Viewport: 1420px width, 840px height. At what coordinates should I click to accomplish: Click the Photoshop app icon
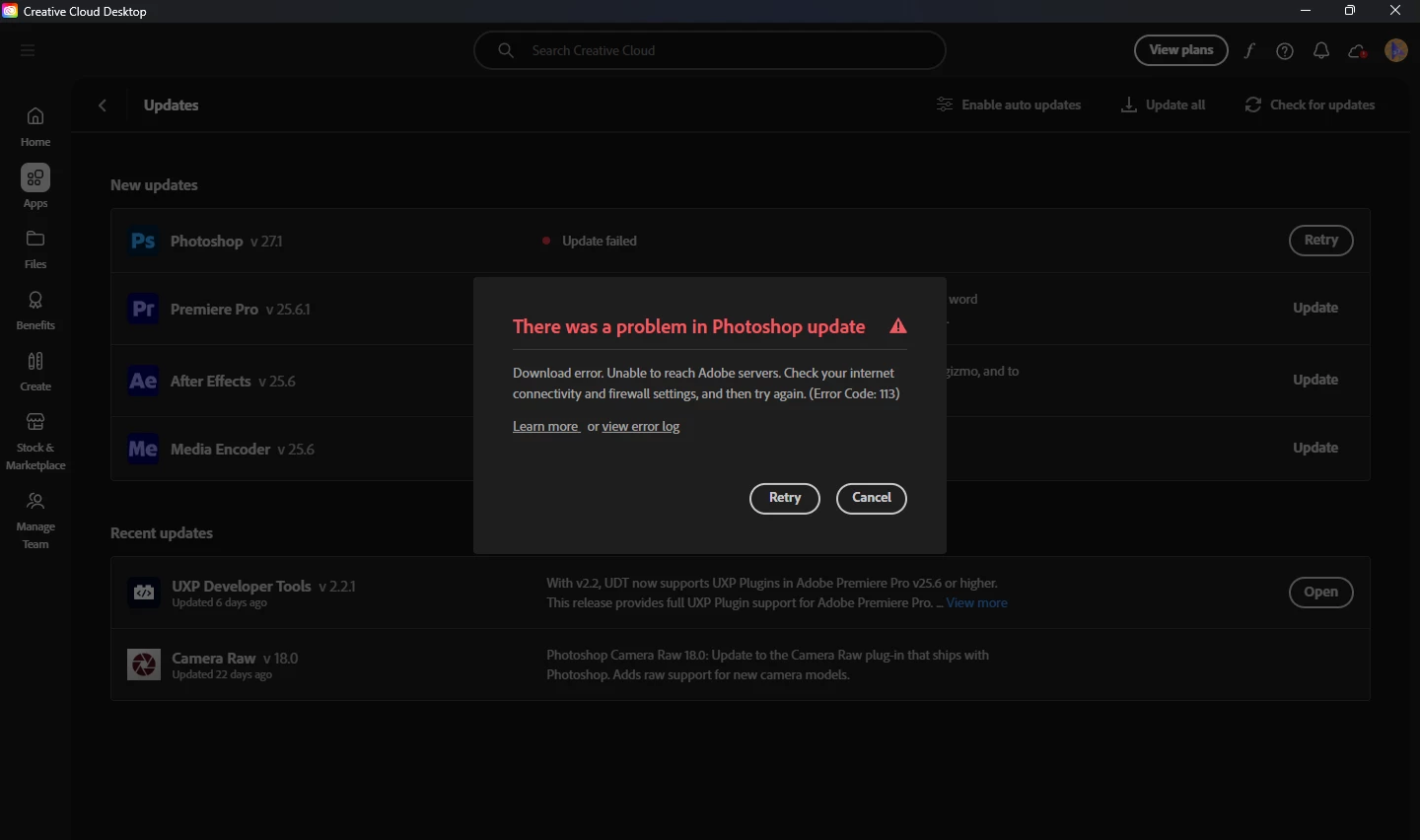click(143, 241)
